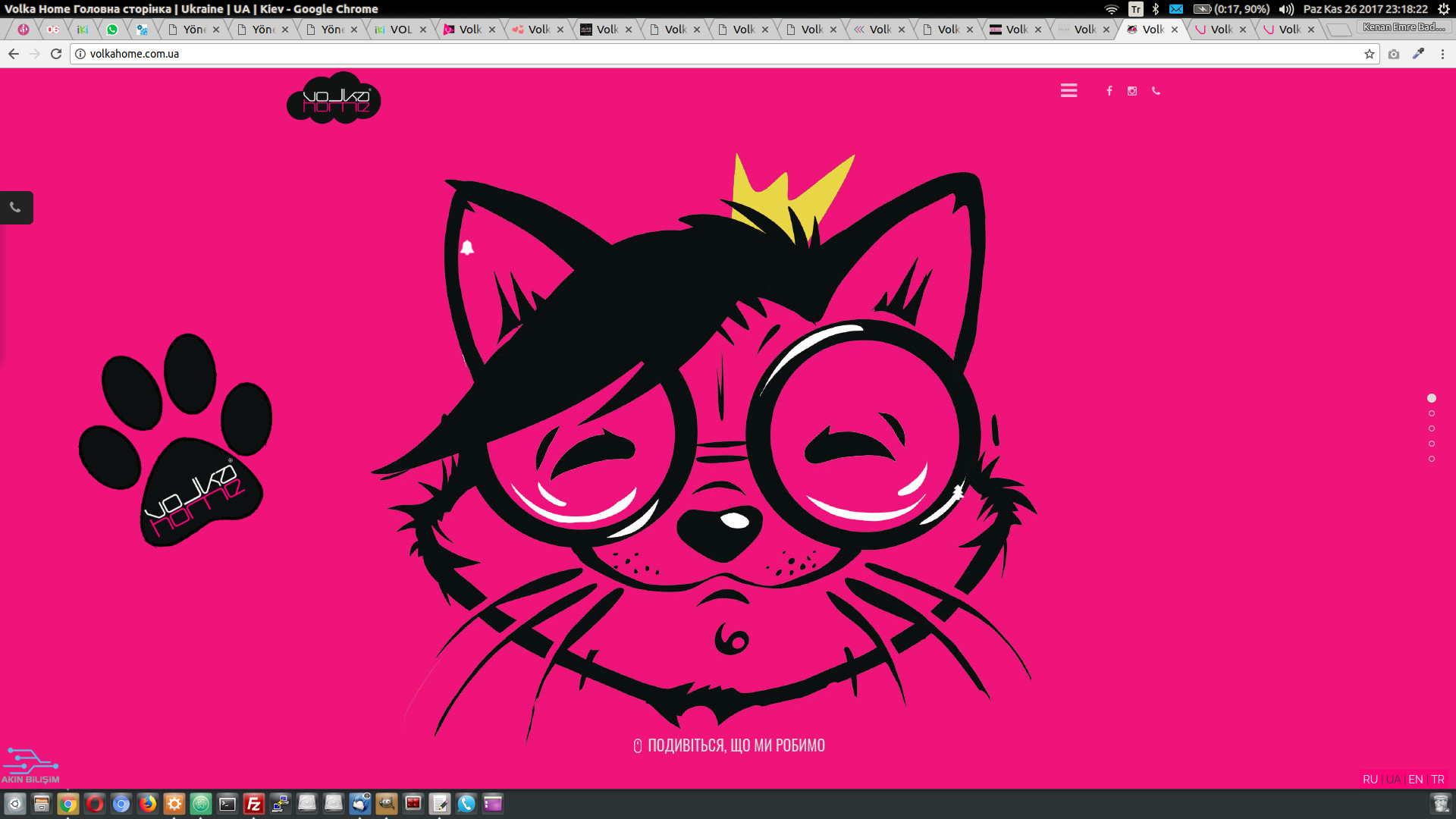
Task: Open the text editor notepad in taskbar
Action: pos(440,804)
